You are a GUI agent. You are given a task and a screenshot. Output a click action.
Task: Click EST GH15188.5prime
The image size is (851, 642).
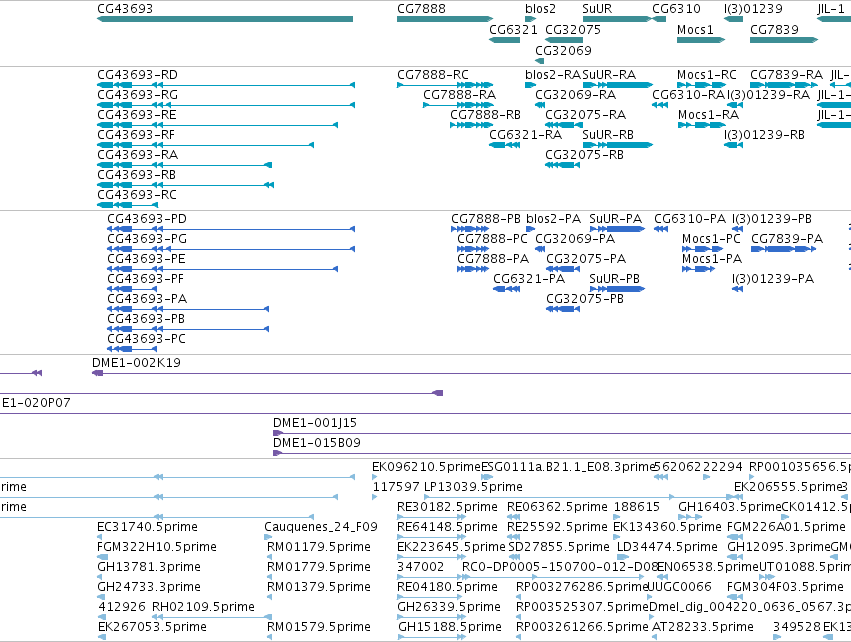(x=450, y=627)
